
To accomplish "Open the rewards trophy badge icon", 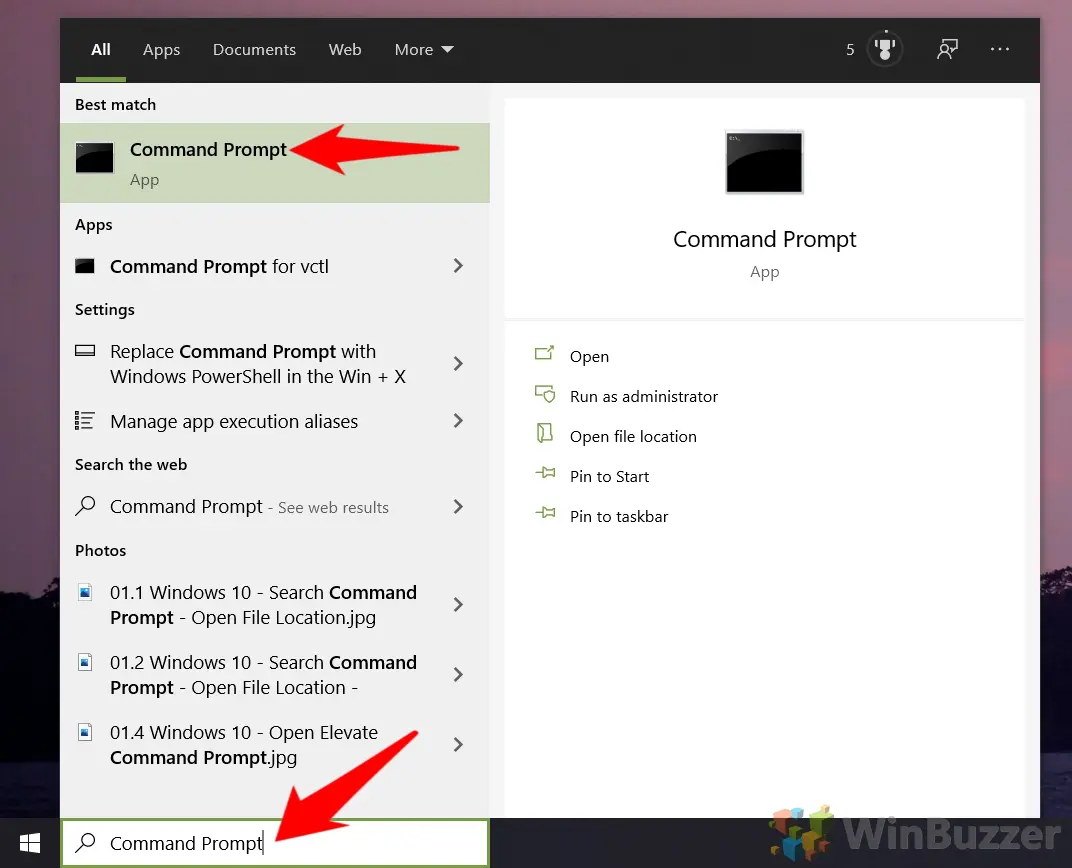I will (885, 49).
